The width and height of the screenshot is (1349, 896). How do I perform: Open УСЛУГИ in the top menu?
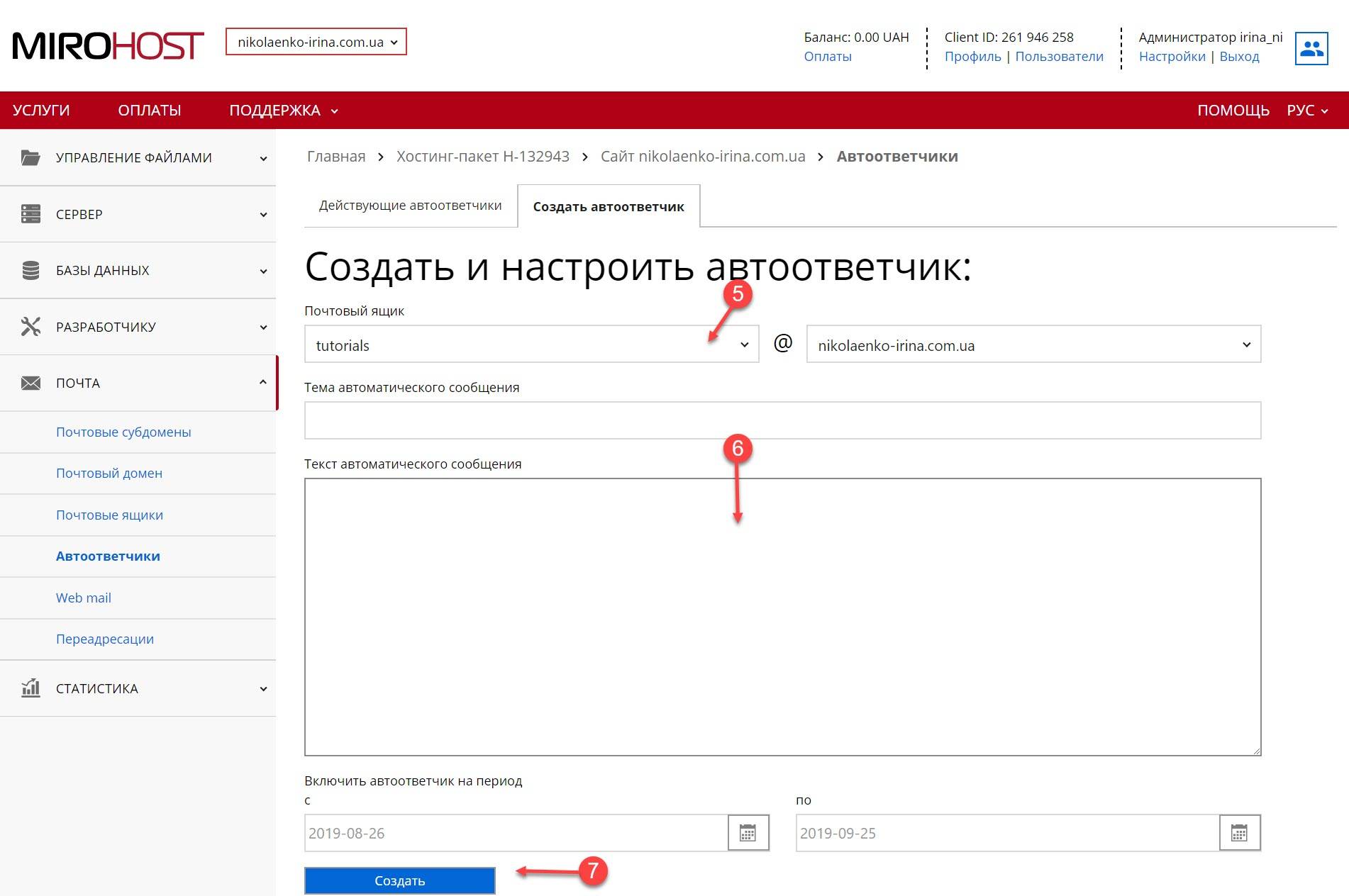point(41,111)
